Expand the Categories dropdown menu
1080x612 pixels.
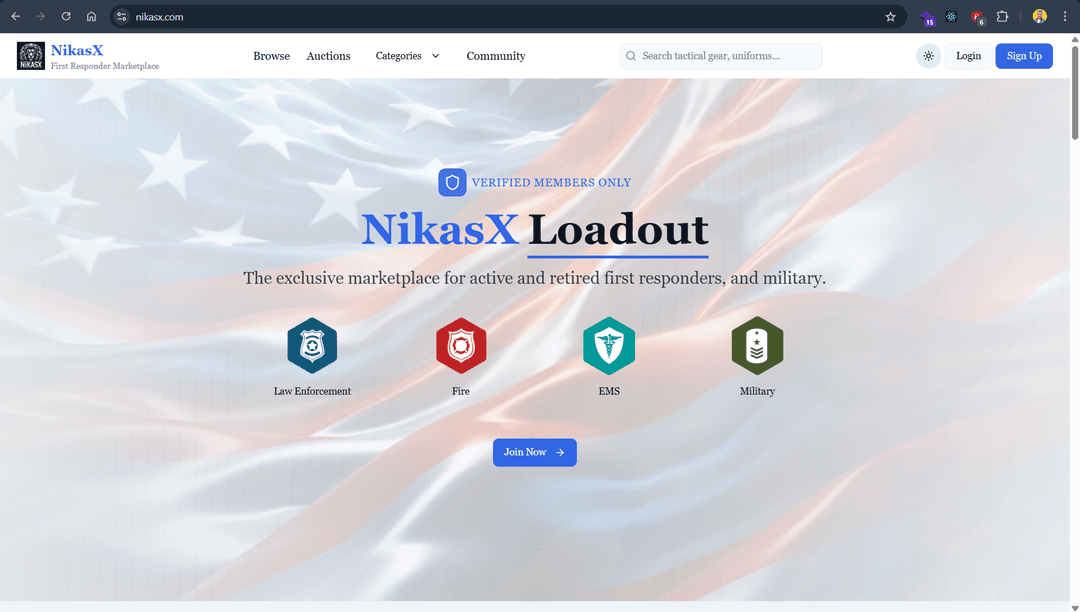tap(407, 56)
